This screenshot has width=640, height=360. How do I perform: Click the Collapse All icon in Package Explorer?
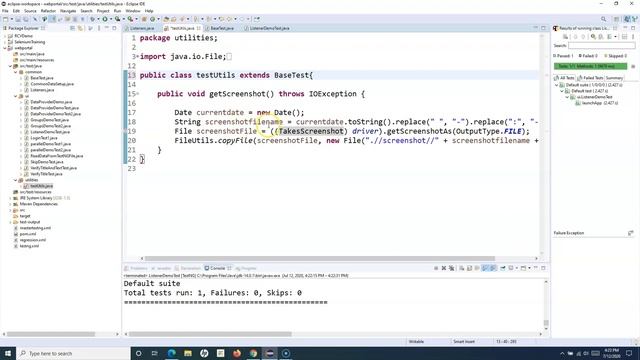tap(73, 28)
